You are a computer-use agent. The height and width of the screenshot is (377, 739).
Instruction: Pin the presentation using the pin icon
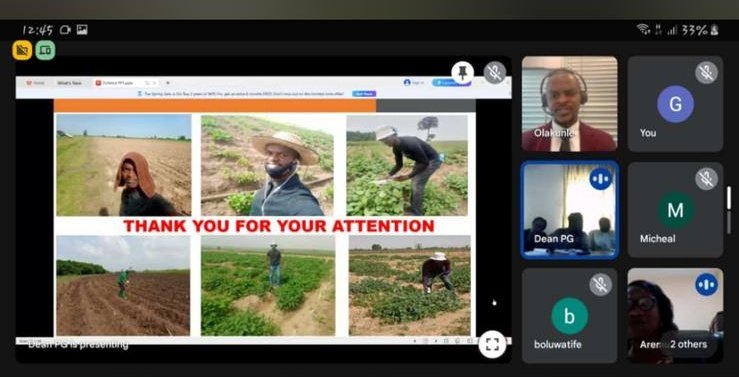coord(462,73)
